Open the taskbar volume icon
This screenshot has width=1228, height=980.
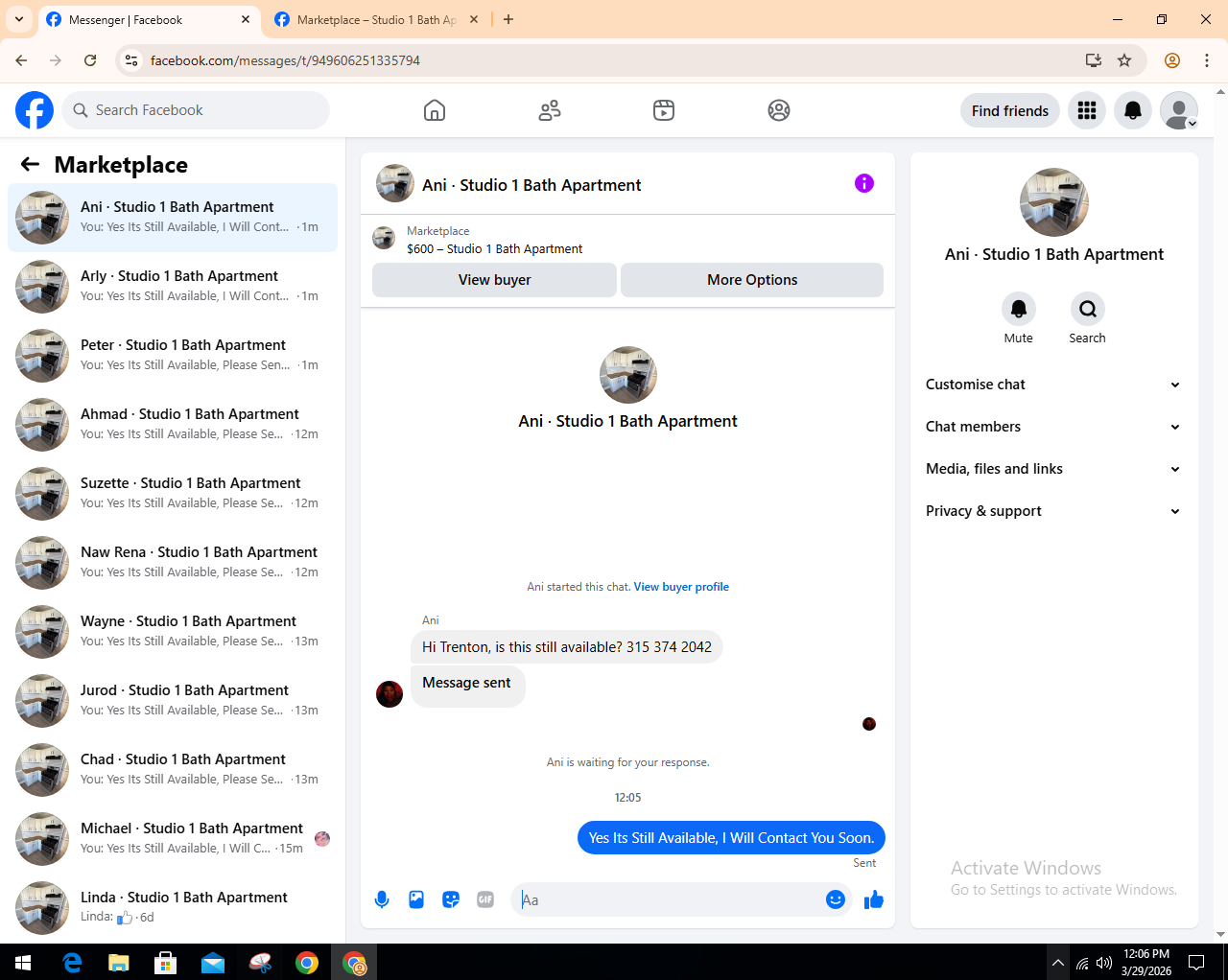pyautogui.click(x=1104, y=963)
